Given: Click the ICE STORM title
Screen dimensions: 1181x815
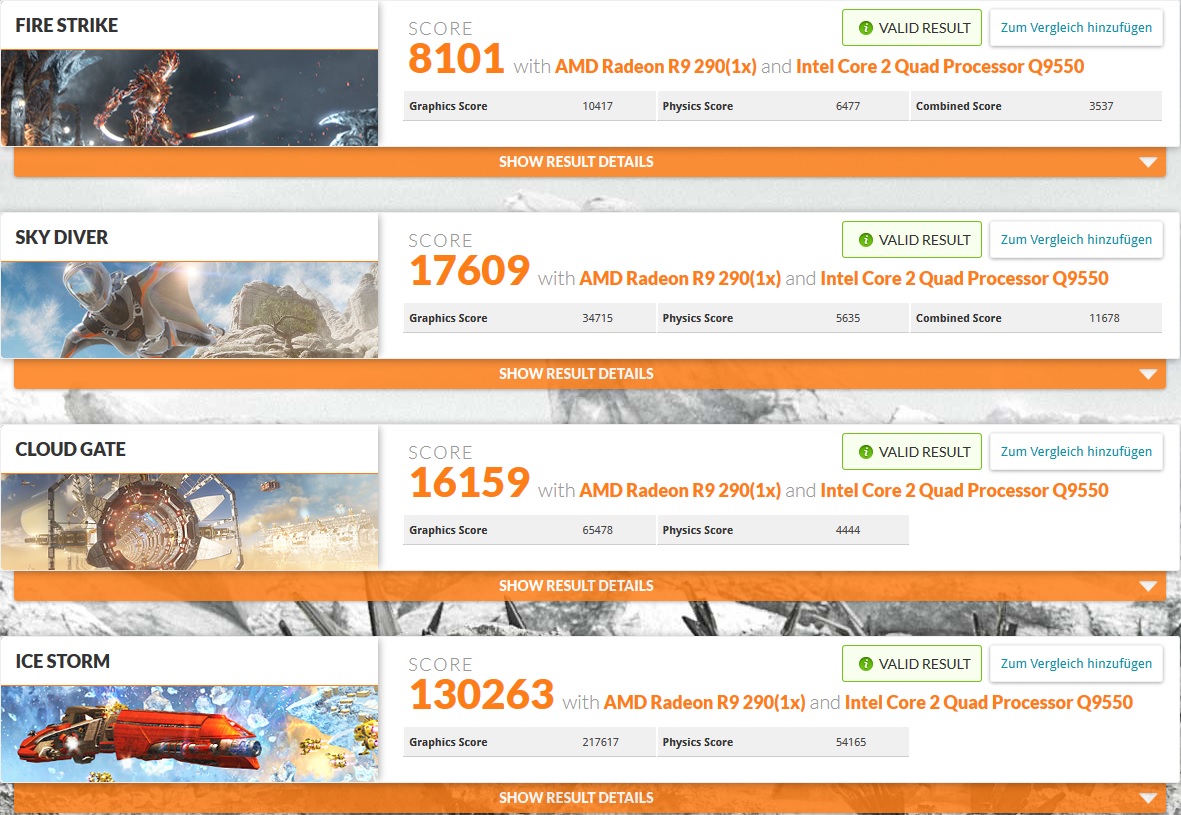Looking at the screenshot, I should pos(63,661).
